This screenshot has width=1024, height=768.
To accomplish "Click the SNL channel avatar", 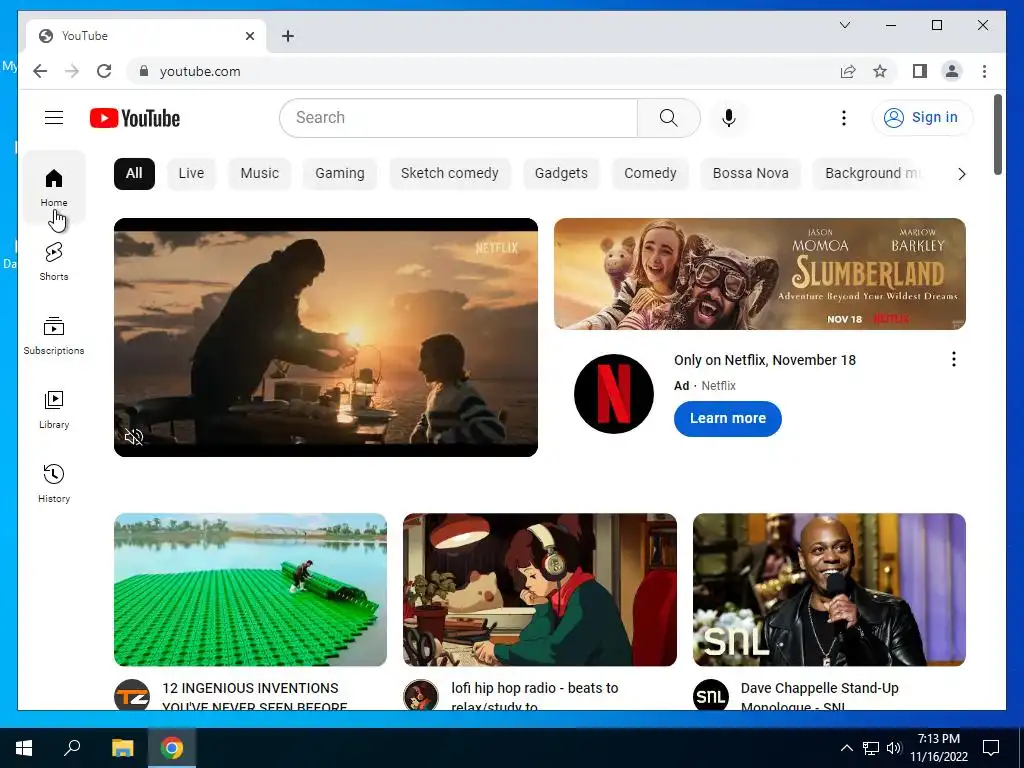I will point(711,695).
